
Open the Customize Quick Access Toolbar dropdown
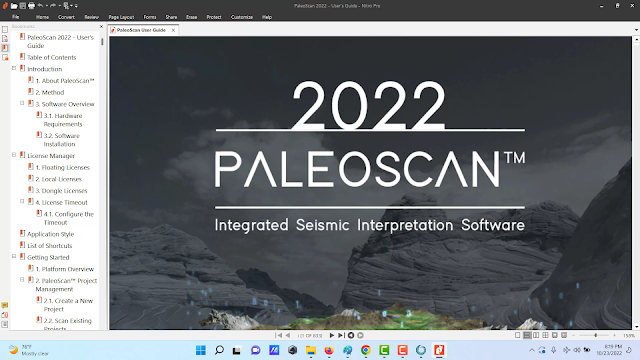(76, 6)
